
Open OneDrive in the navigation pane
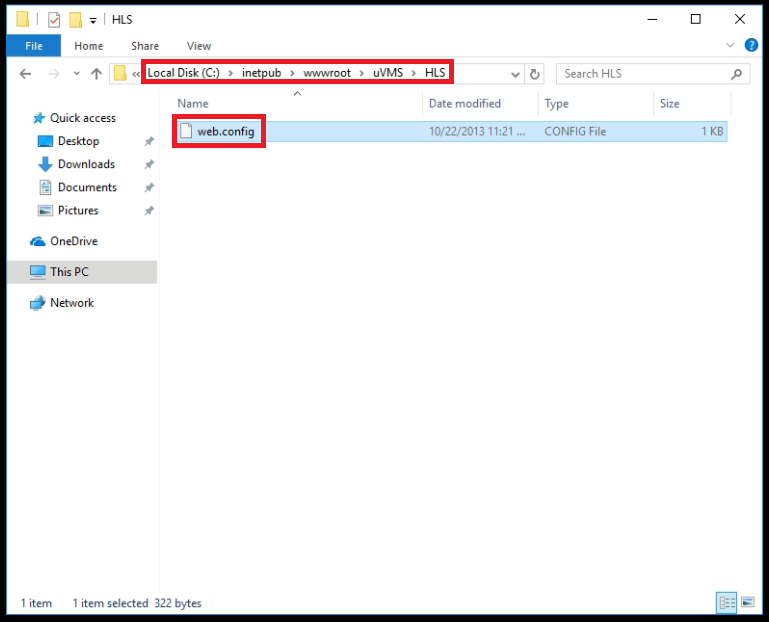point(74,241)
